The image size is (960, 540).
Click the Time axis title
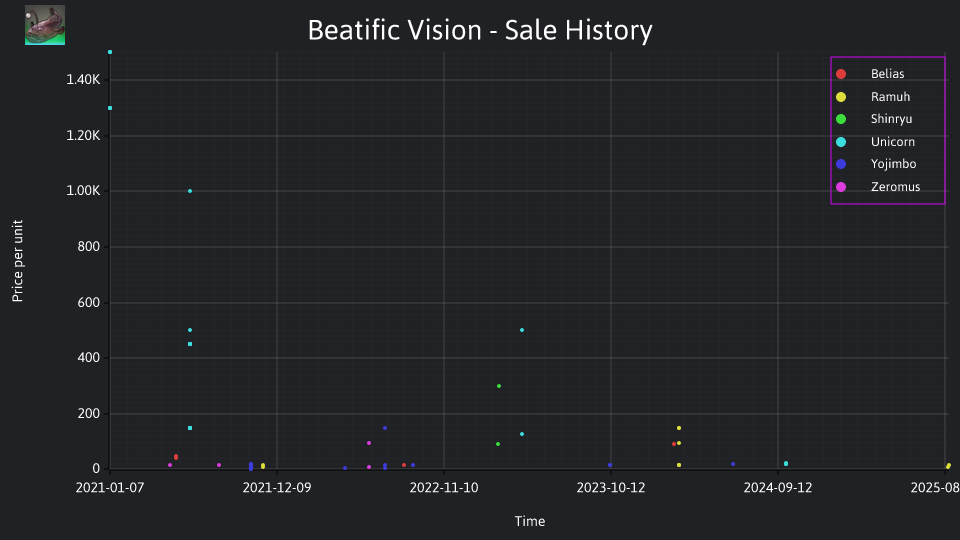click(x=530, y=521)
